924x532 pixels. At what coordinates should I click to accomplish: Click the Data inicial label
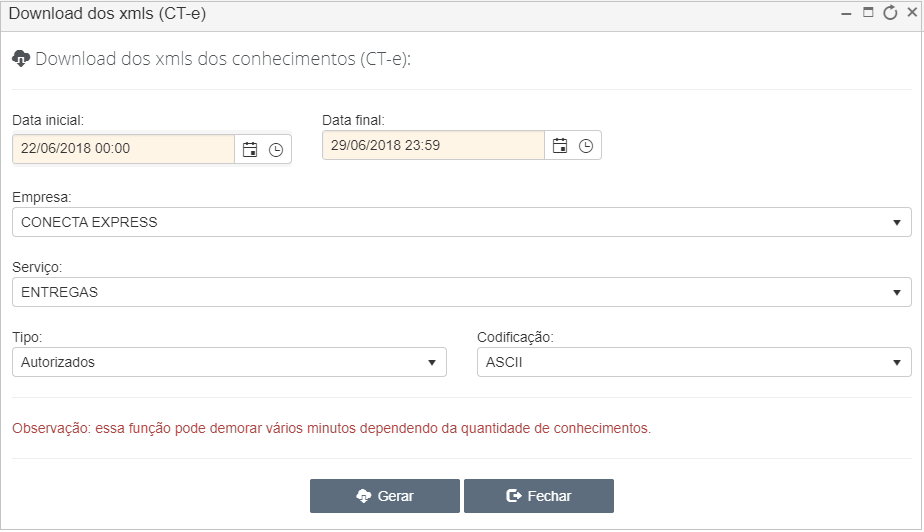click(48, 120)
